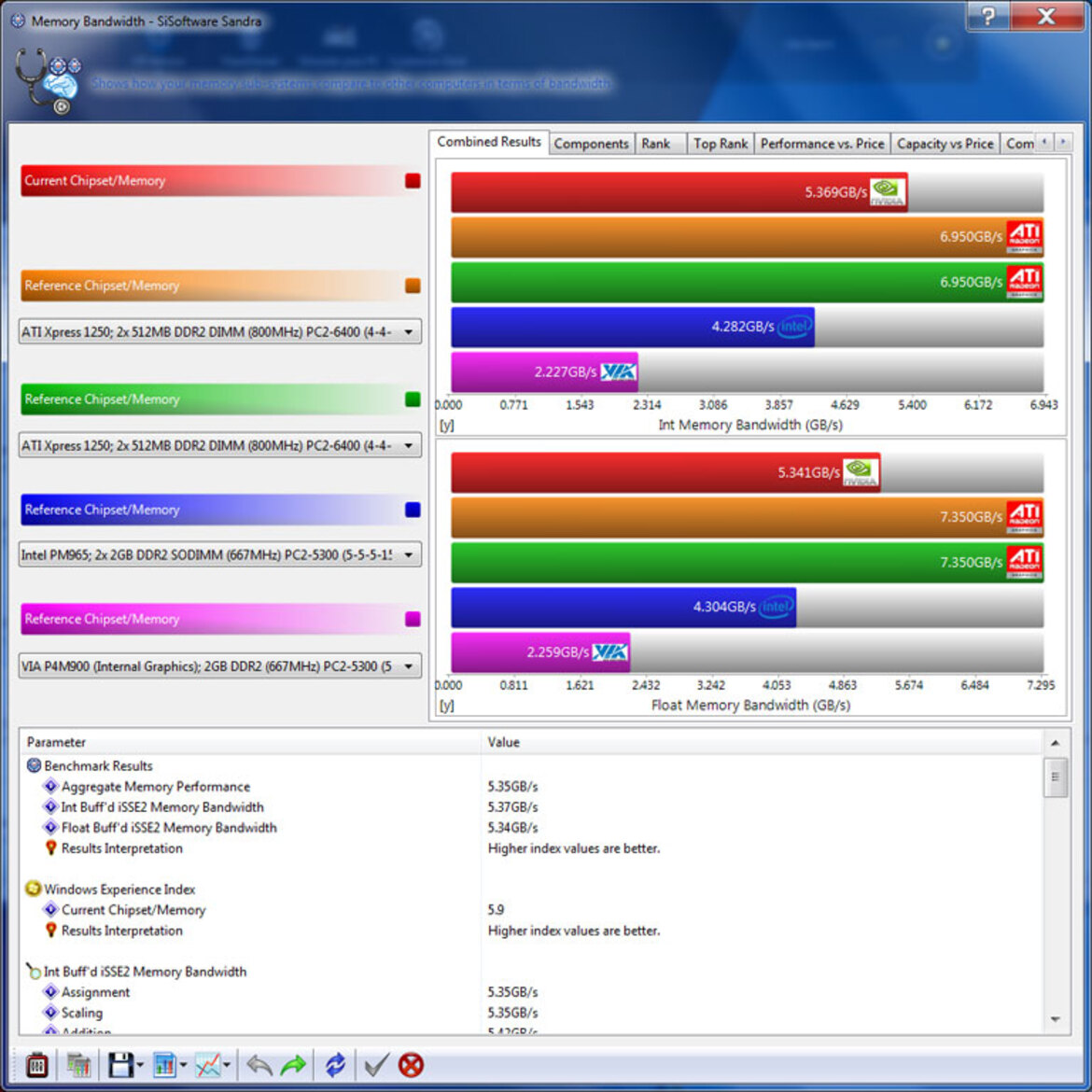Click the green forward arrow icon
1092x1092 pixels.
click(x=293, y=1065)
